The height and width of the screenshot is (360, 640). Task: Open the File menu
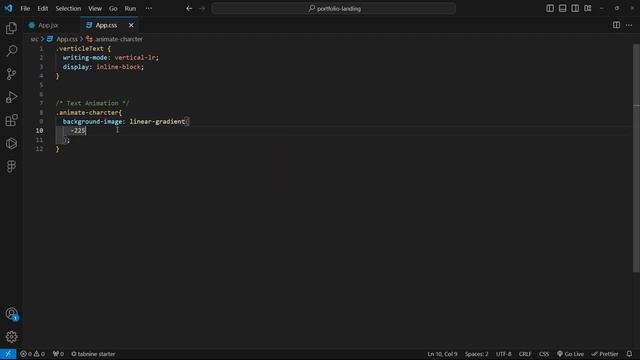click(25, 8)
